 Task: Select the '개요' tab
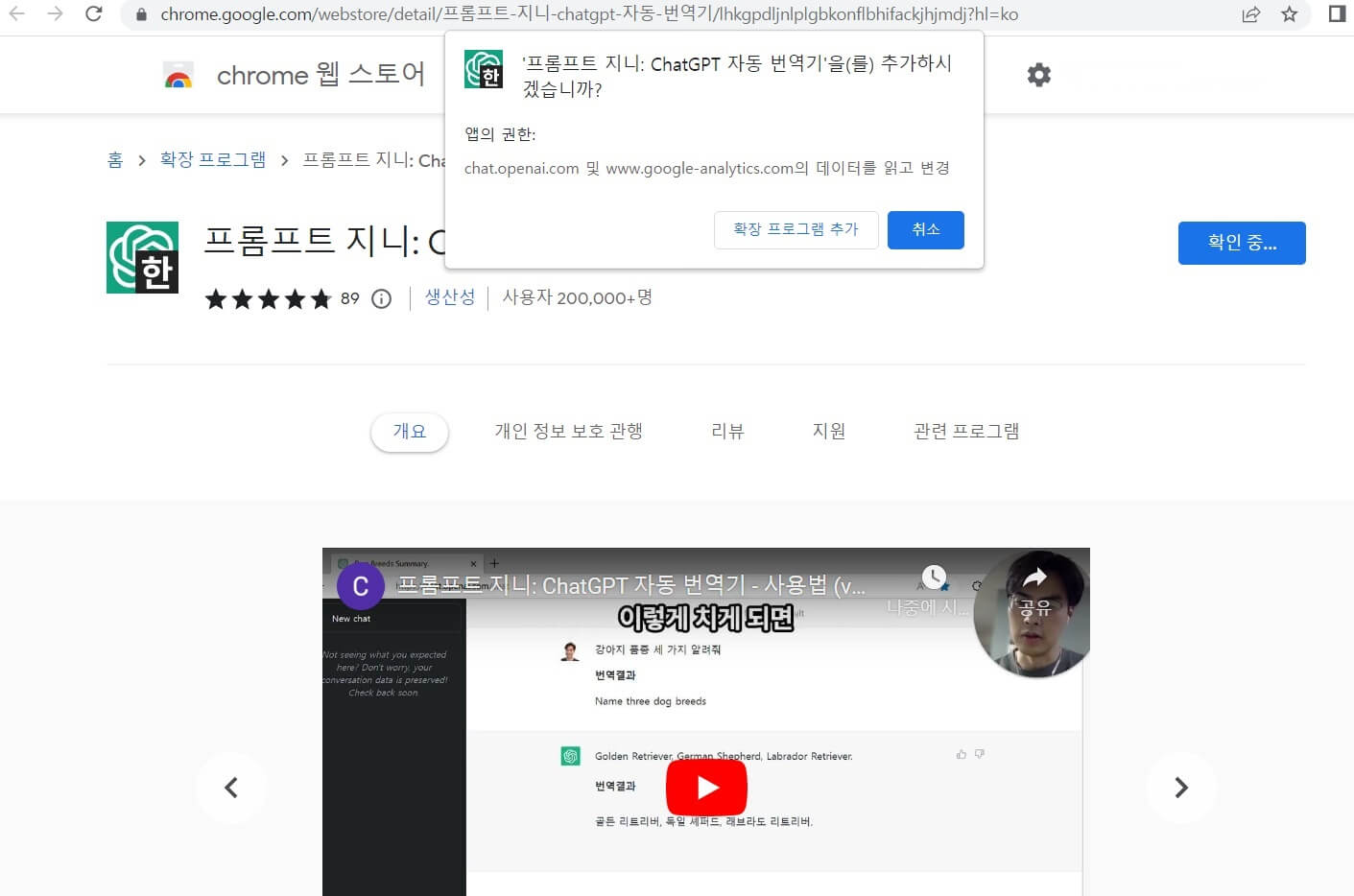pos(410,432)
